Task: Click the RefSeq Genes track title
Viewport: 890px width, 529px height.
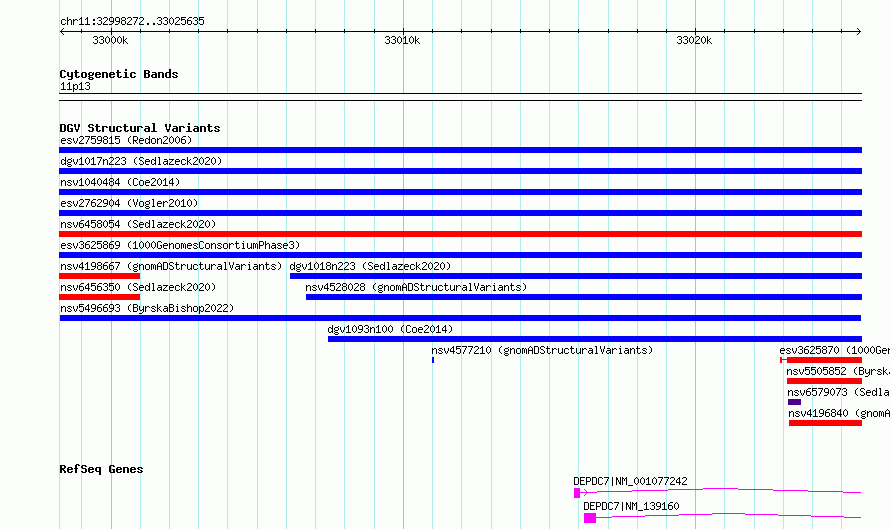Action: (101, 469)
